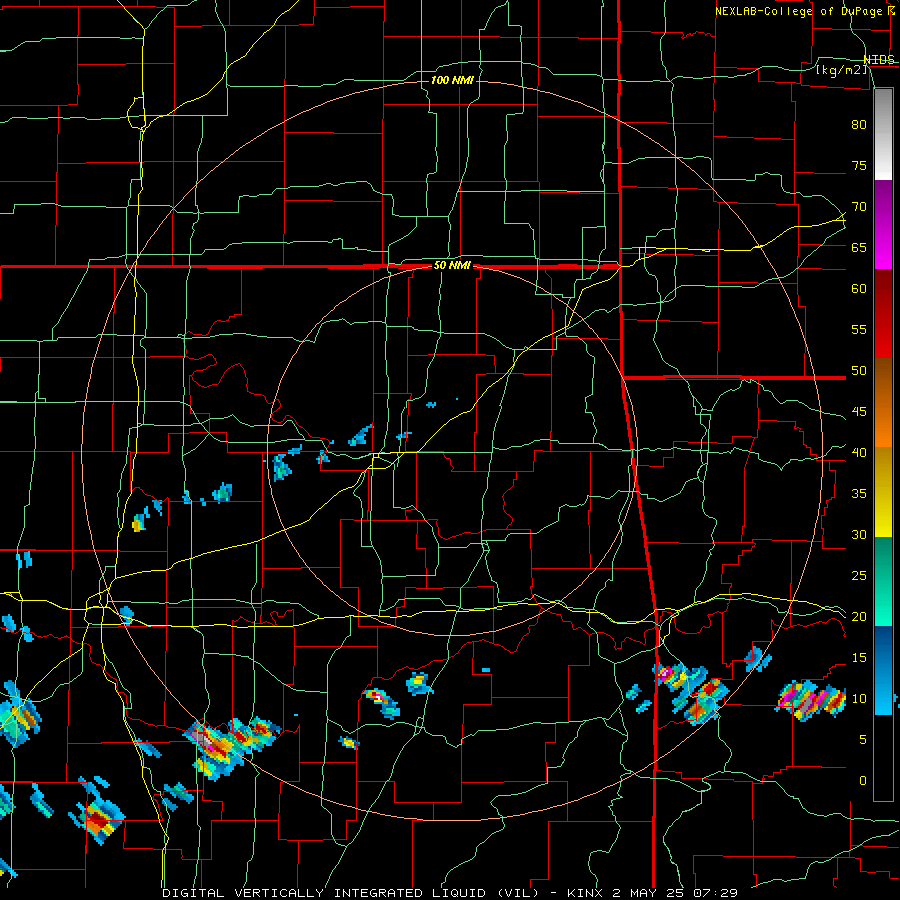
Task: Select the dark red segment of the color bar
Action: 883,314
